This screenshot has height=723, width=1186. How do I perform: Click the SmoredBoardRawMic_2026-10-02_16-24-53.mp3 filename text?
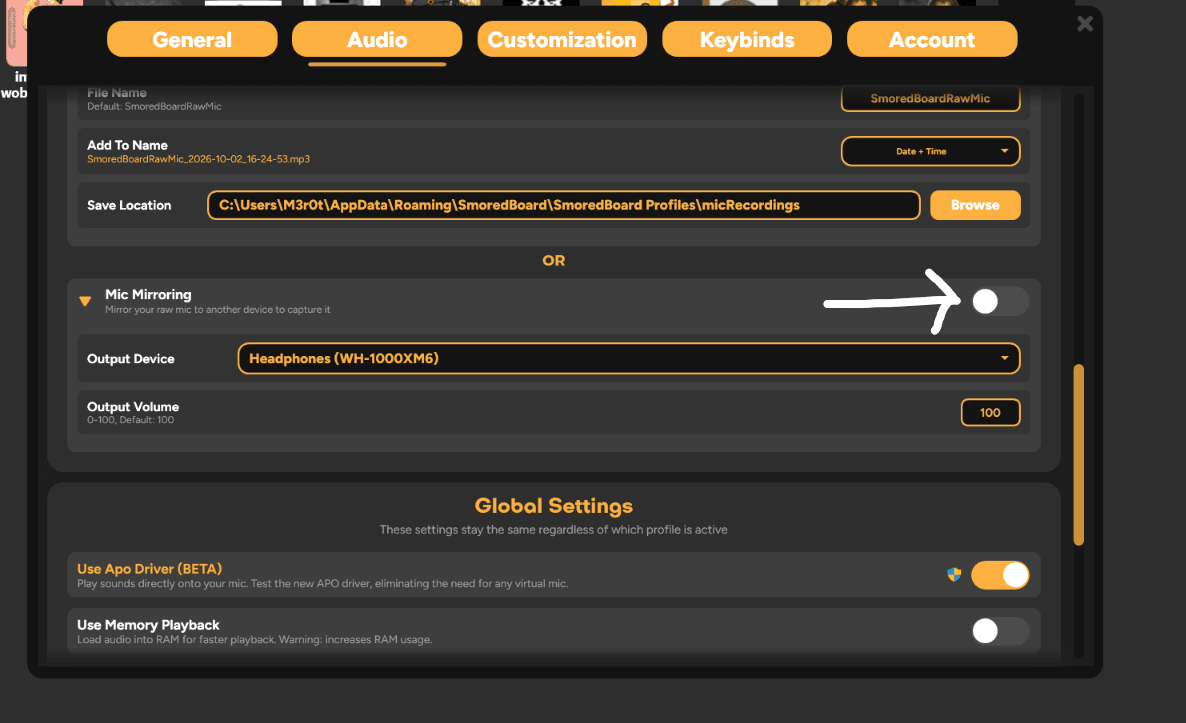(x=198, y=159)
